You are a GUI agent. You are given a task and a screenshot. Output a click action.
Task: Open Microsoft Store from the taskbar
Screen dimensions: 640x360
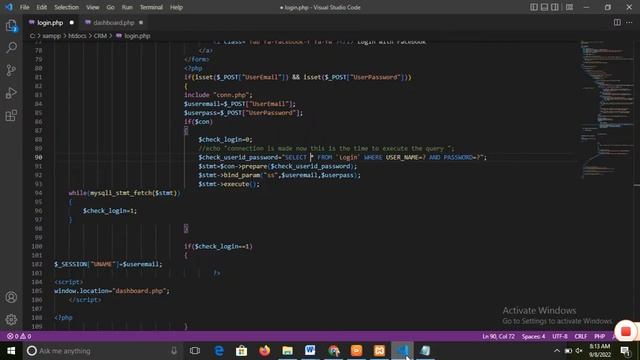[242, 351]
